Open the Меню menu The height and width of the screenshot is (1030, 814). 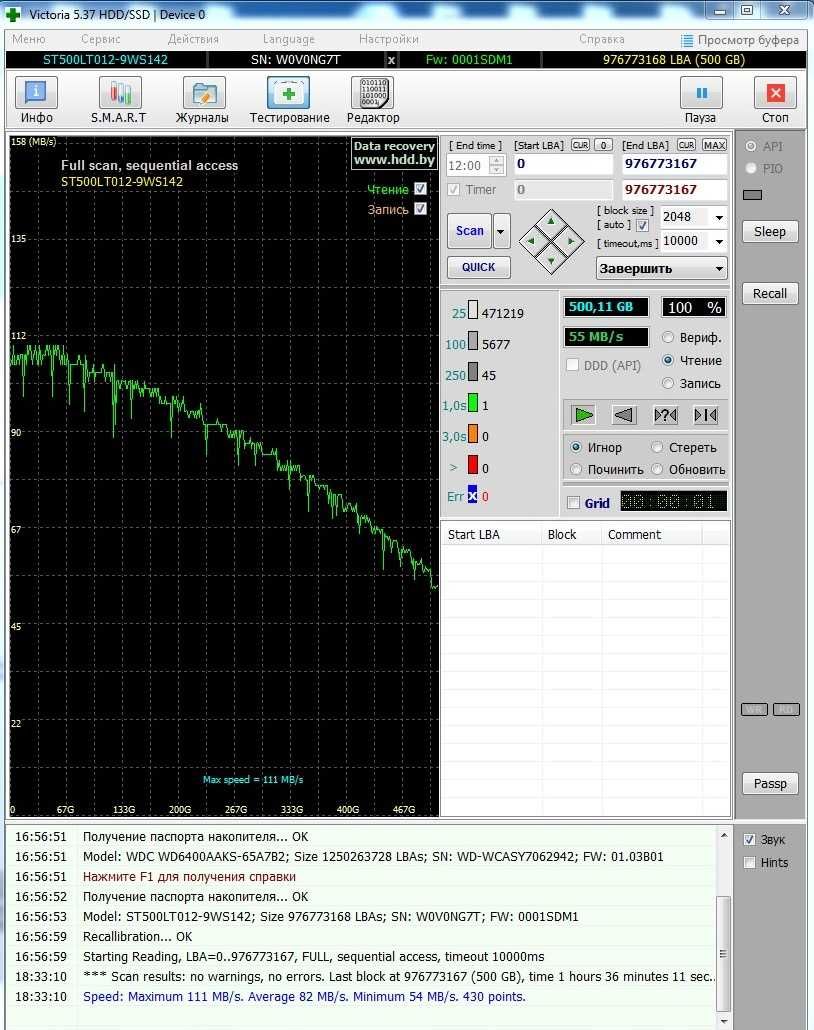coord(29,39)
